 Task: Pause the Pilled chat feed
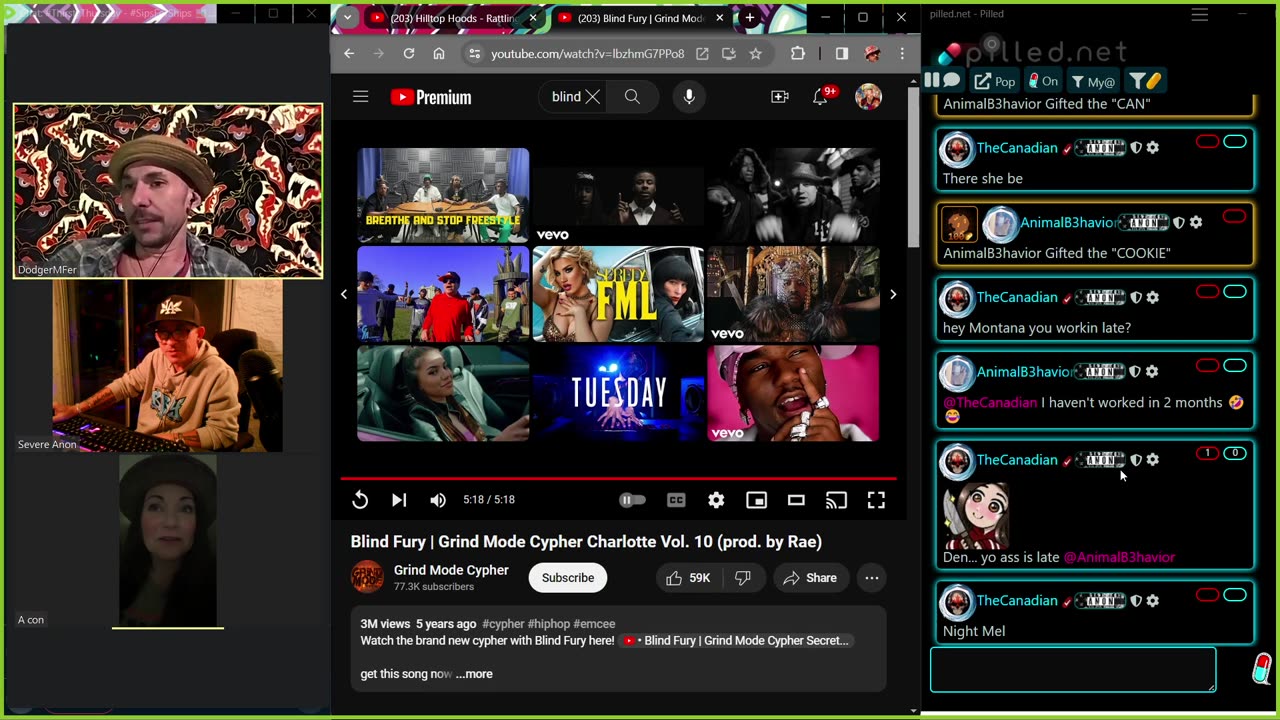[x=932, y=81]
